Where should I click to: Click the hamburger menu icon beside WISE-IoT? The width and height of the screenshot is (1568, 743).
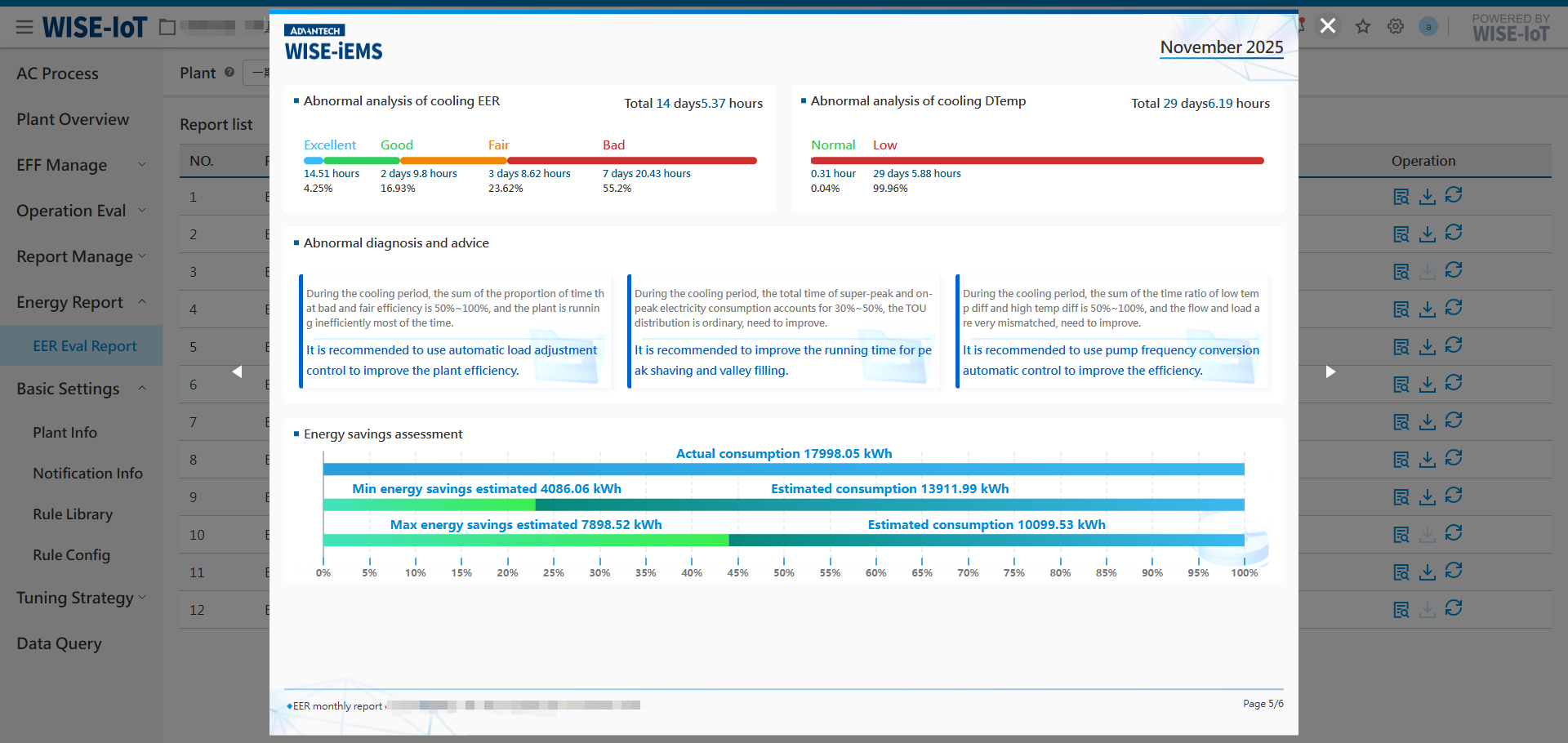24,28
